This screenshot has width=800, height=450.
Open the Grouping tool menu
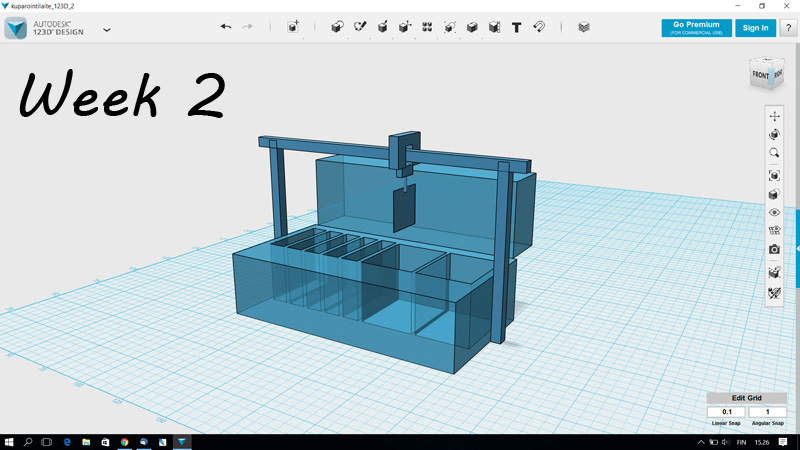click(449, 27)
